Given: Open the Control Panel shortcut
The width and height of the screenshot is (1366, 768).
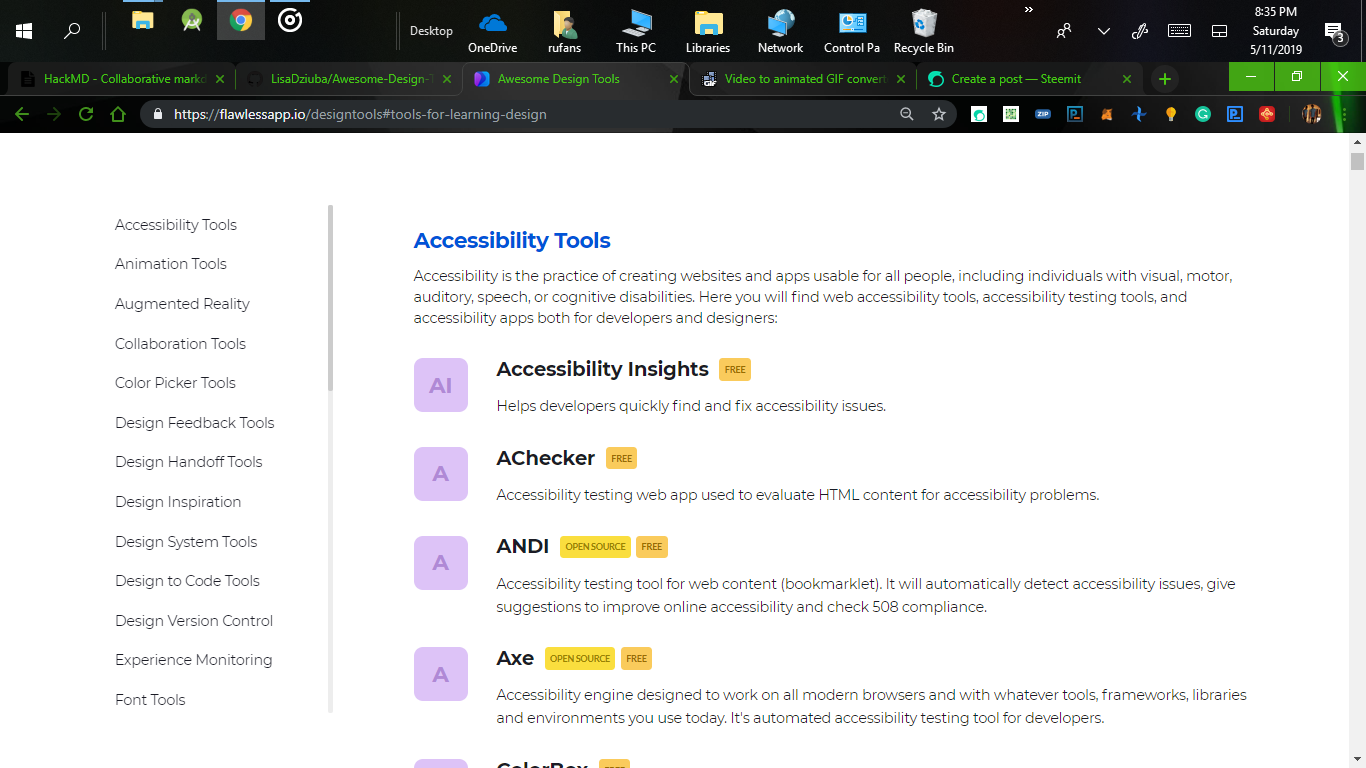Looking at the screenshot, I should point(852,30).
